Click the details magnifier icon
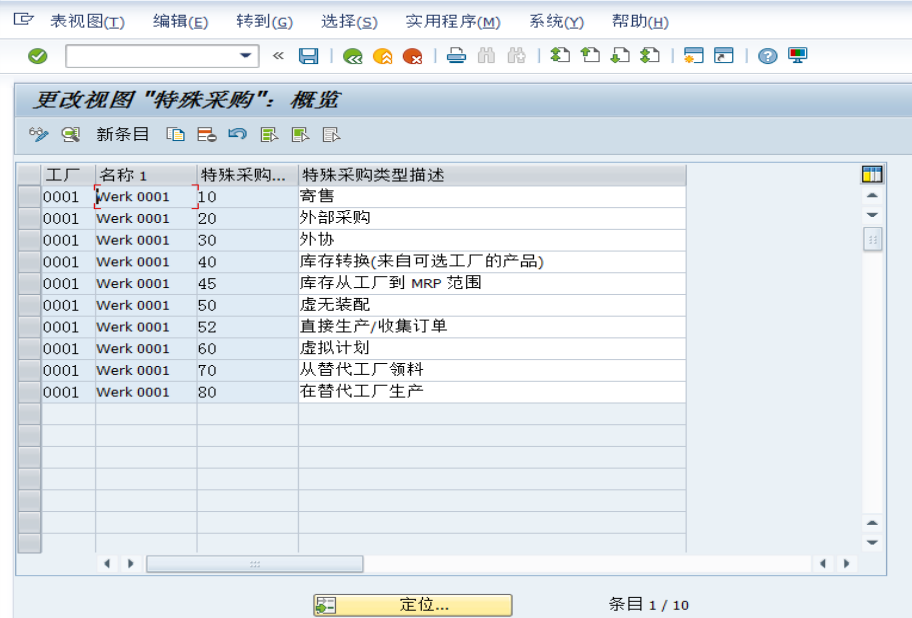This screenshot has width=912, height=618. pos(71,135)
